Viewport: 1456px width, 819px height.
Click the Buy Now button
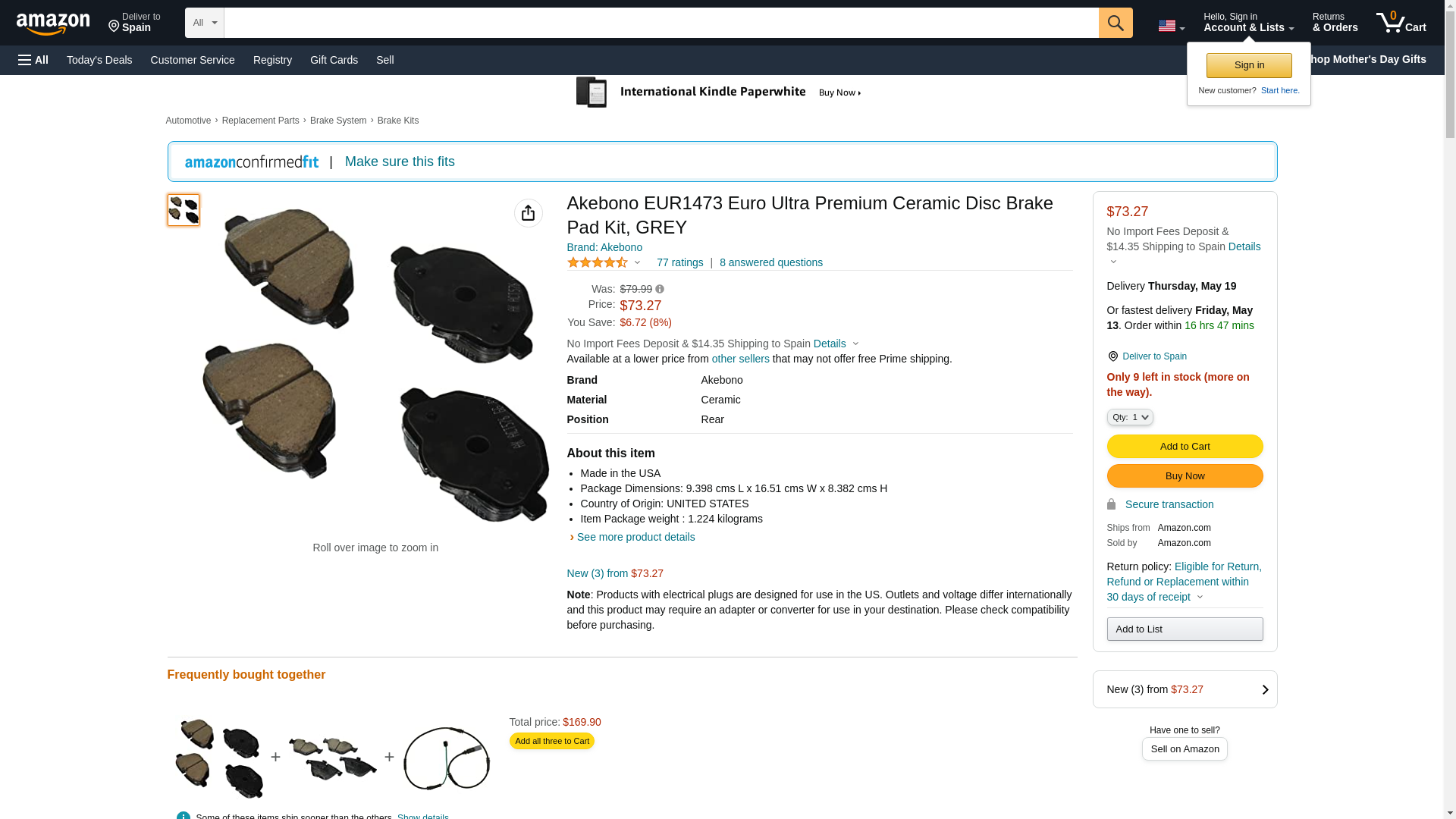click(x=1185, y=475)
